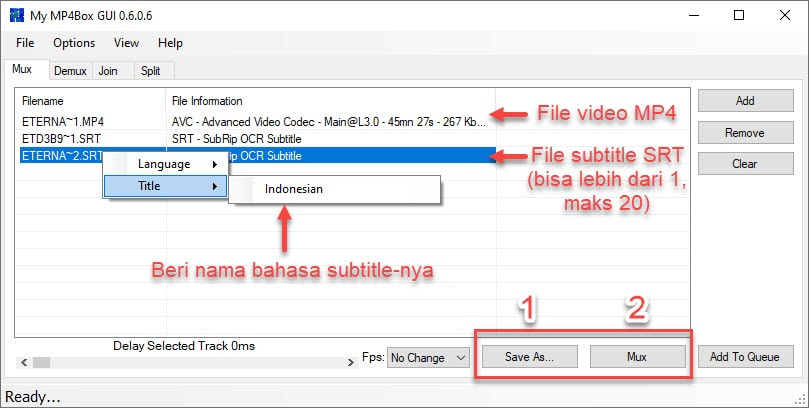Viewport: 809px width, 408px height.
Task: Expand the Language context submenu
Action: click(166, 164)
